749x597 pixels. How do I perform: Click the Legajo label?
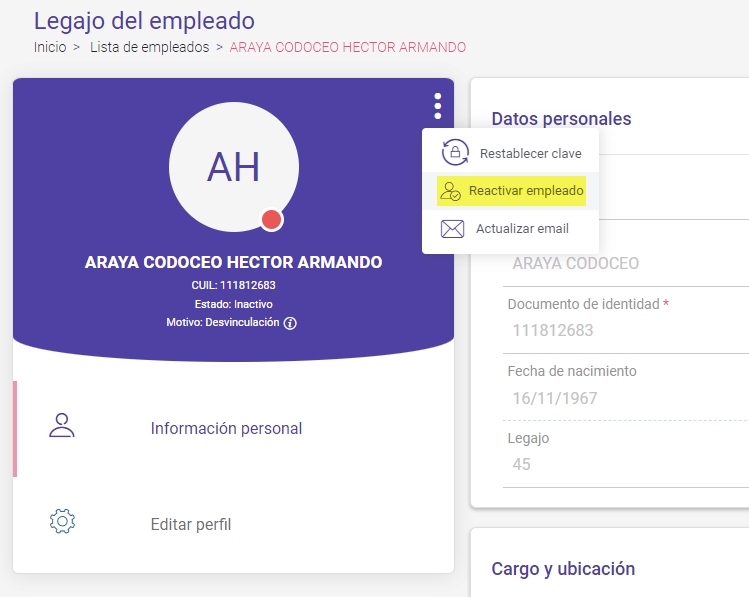coord(528,438)
